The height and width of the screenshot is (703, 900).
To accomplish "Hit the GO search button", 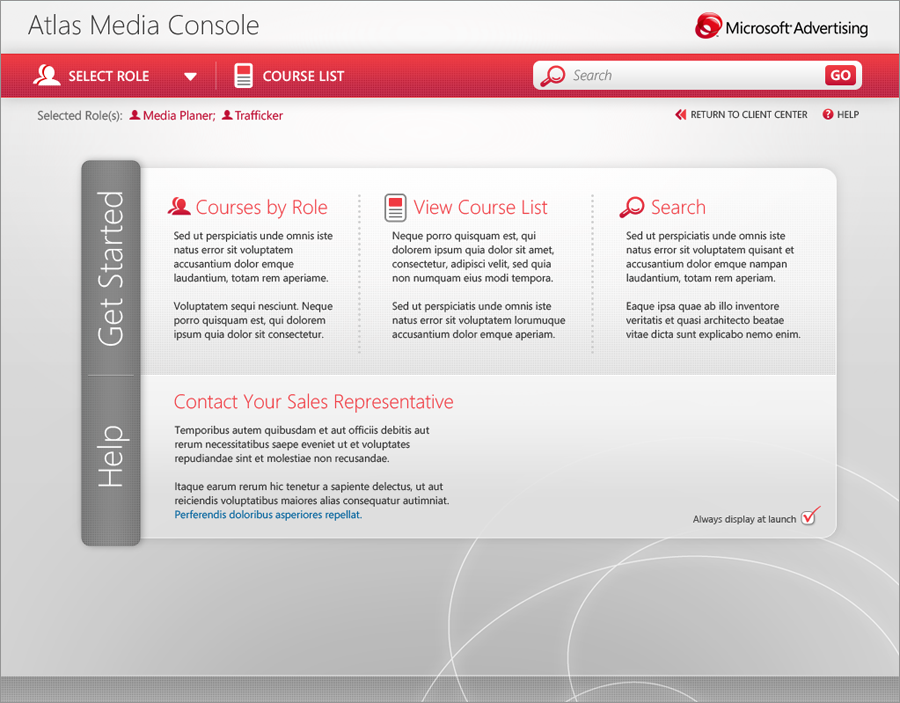I will (840, 75).
